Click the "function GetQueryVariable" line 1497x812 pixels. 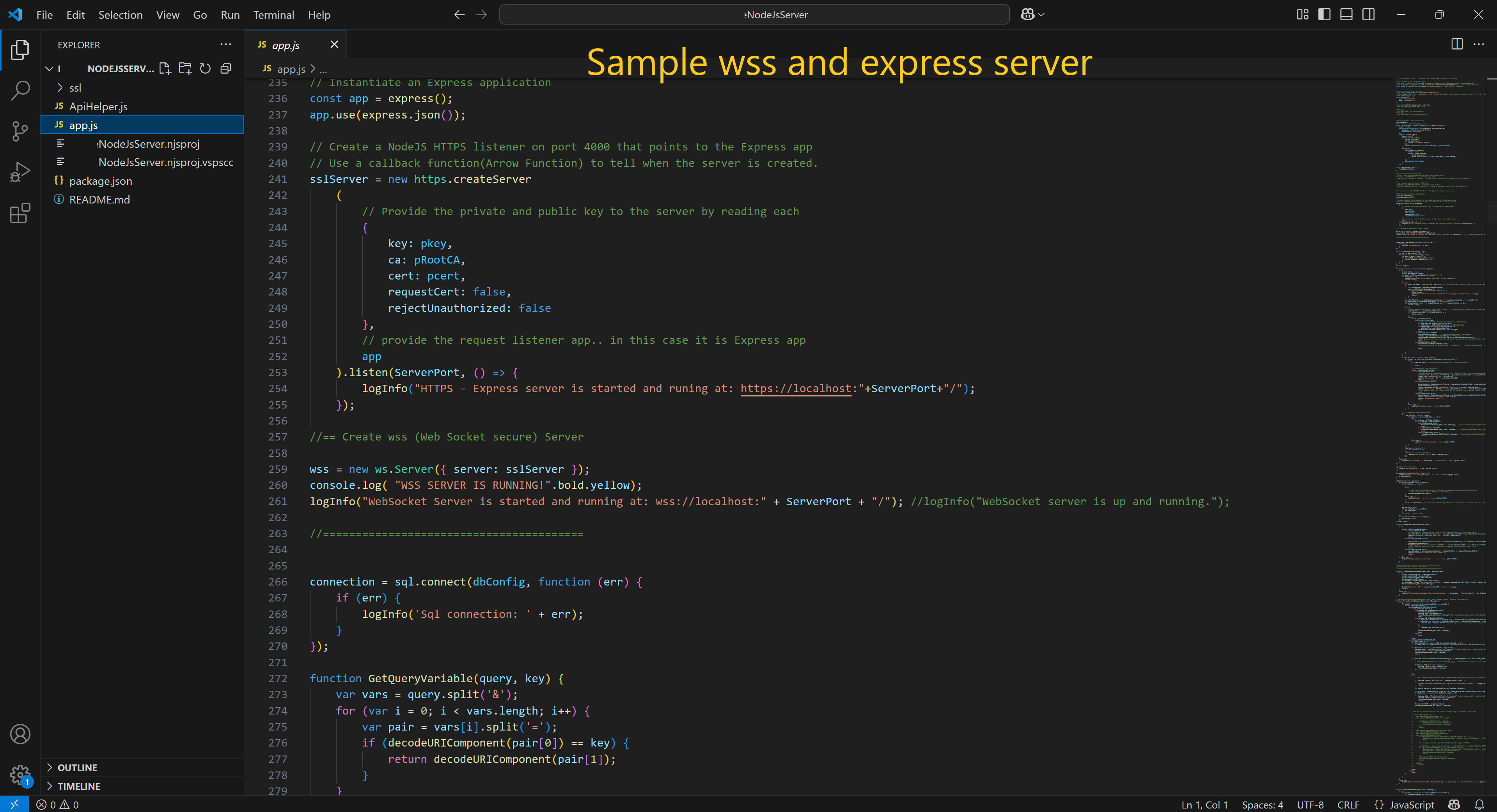[x=436, y=678]
